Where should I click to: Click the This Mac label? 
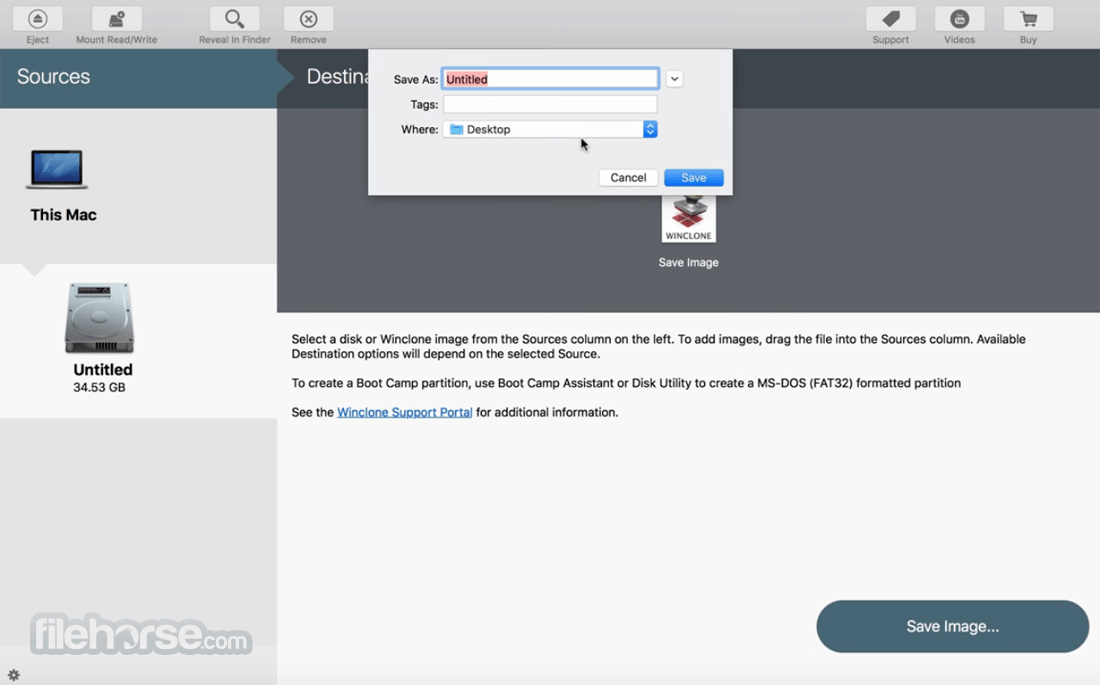click(63, 215)
